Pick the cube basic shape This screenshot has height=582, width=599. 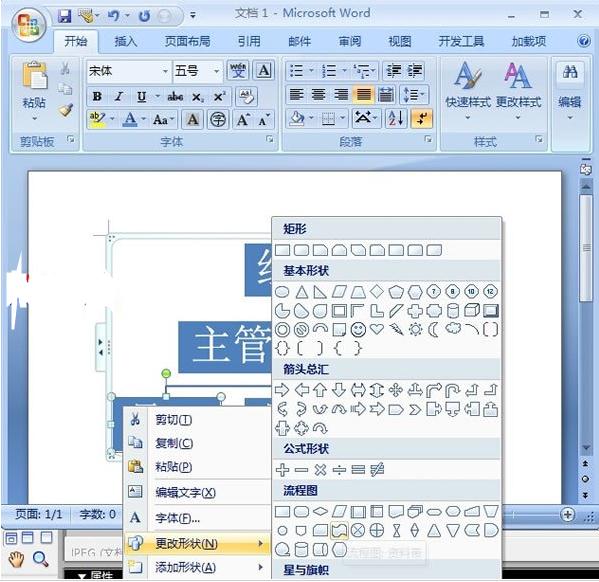click(472, 310)
